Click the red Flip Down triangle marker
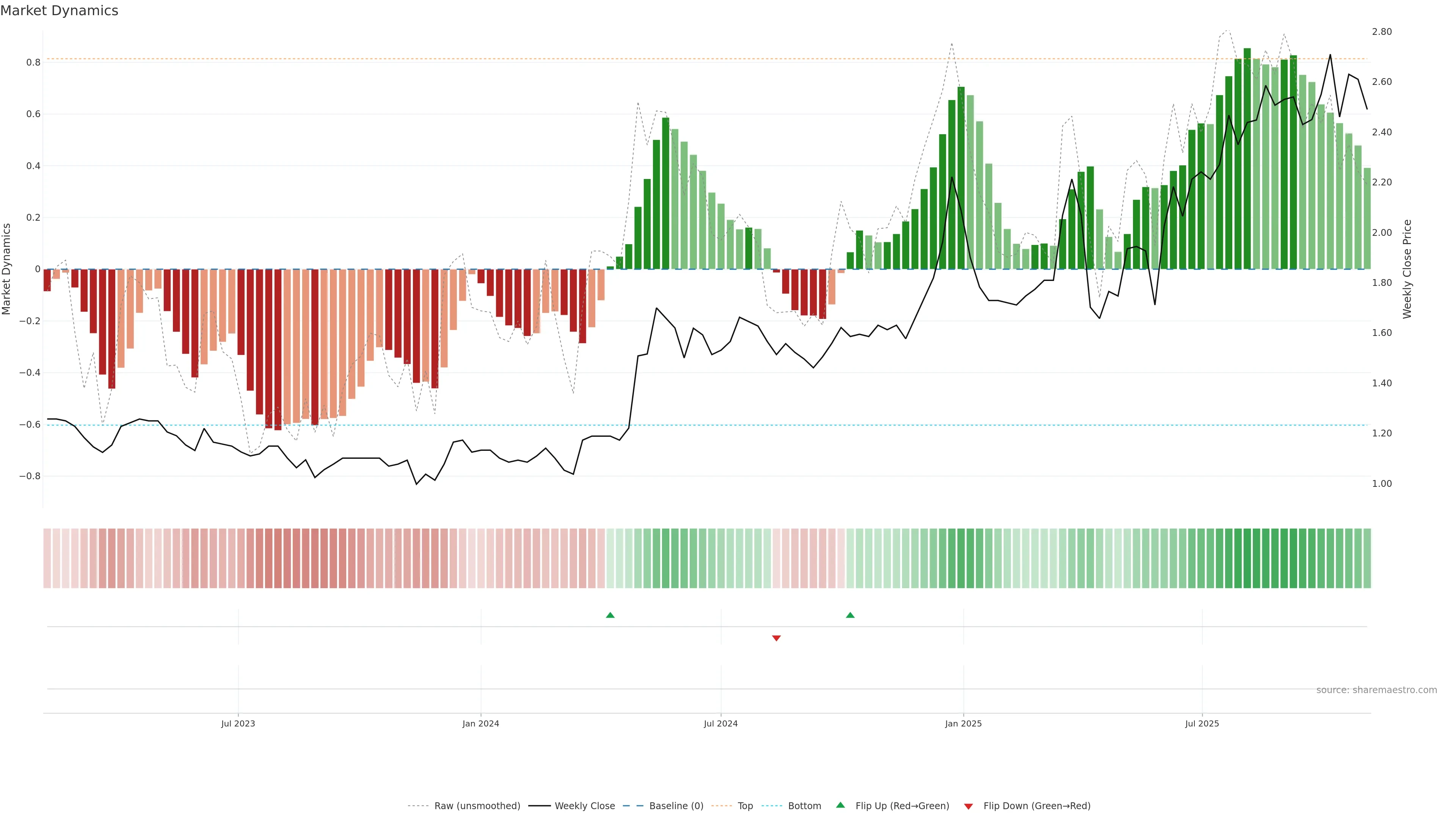The width and height of the screenshot is (1456, 819). tap(776, 638)
